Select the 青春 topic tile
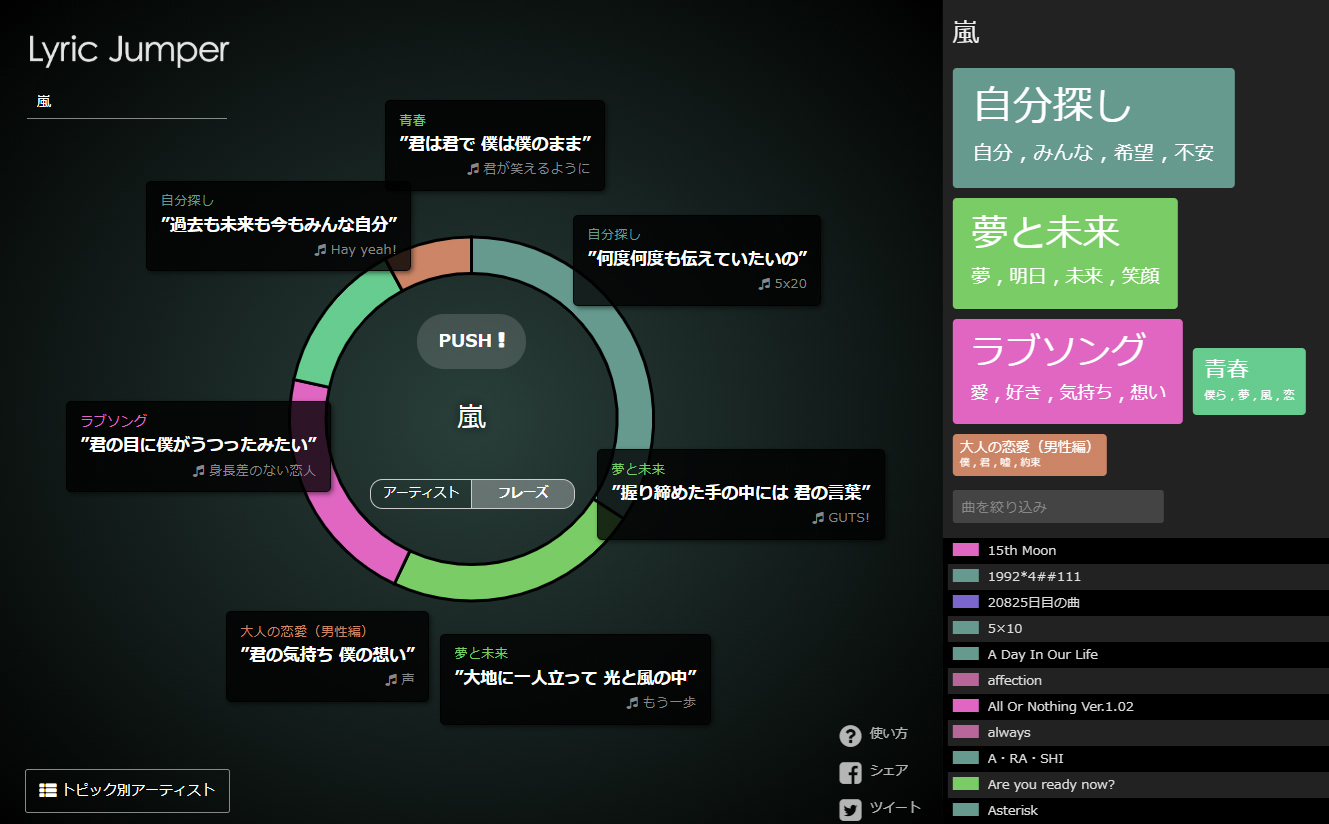The width and height of the screenshot is (1329, 824). tap(1248, 381)
